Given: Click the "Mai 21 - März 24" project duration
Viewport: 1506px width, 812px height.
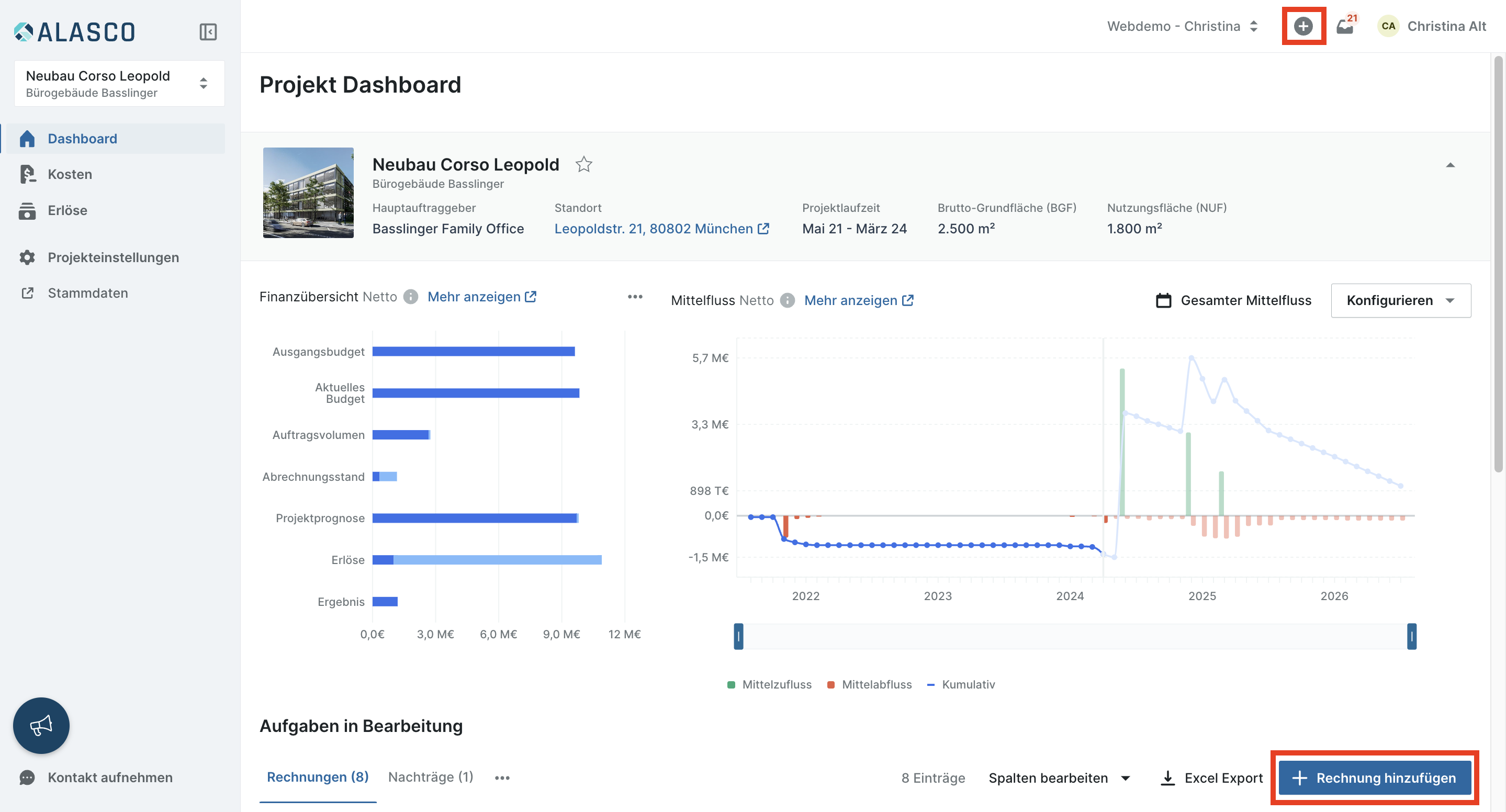Looking at the screenshot, I should 854,229.
